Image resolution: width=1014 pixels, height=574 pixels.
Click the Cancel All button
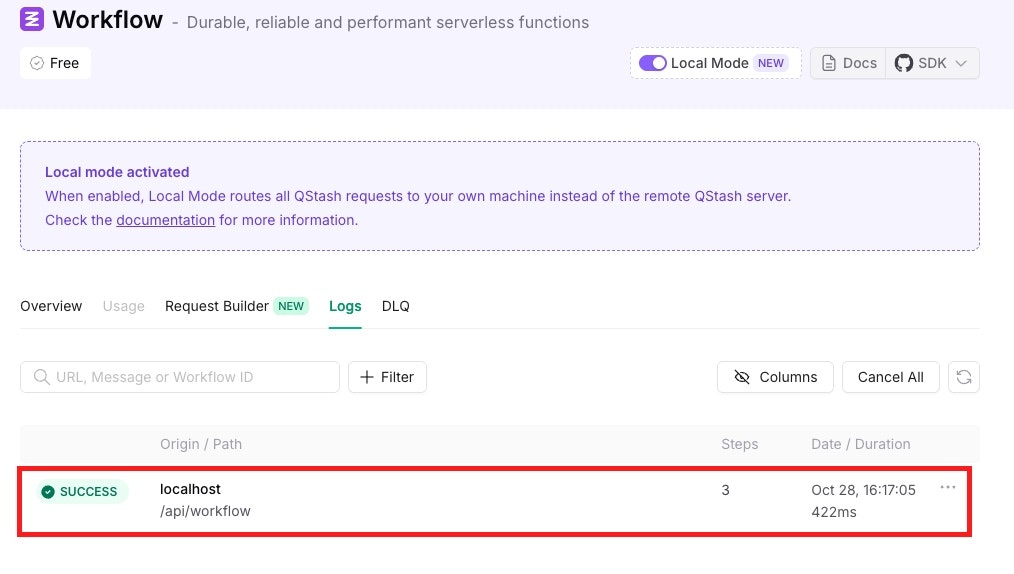point(890,377)
